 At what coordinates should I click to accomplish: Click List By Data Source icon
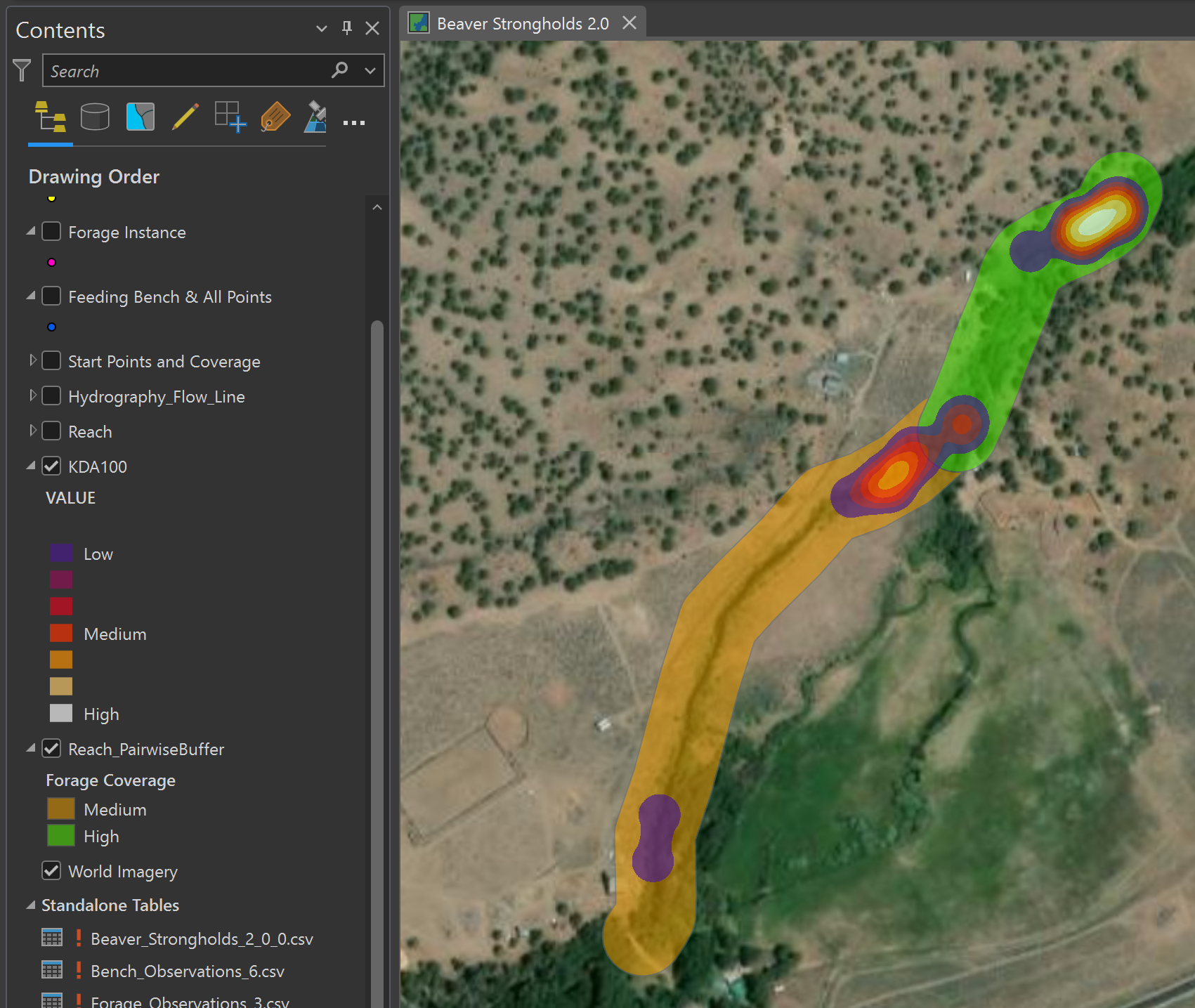tap(95, 117)
